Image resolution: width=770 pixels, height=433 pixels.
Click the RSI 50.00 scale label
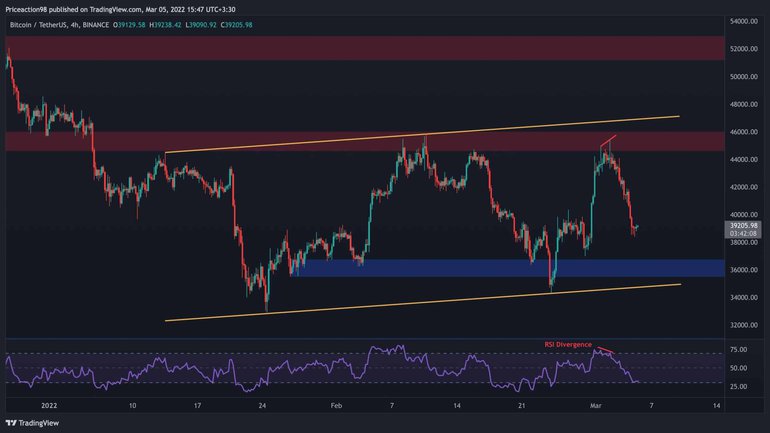click(739, 368)
